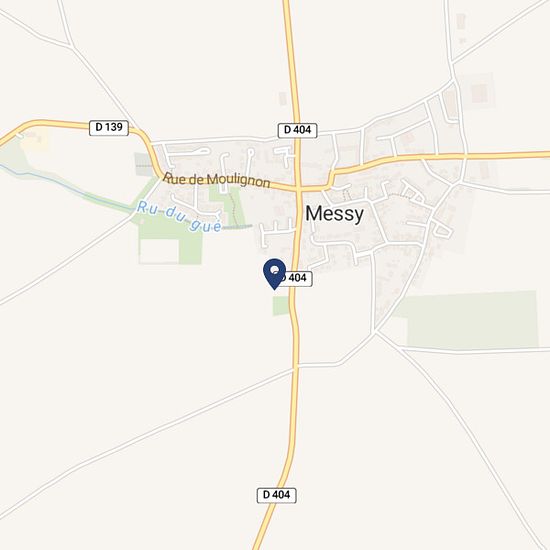Select the green park with white rectangle

[x=170, y=240]
